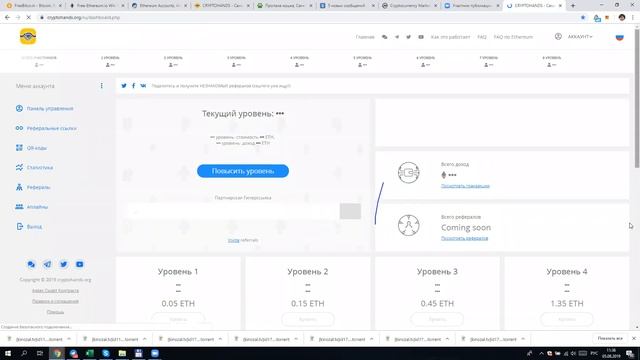The width and height of the screenshot is (640, 360).
Task: Open Excel from the taskbar
Action: [90, 353]
